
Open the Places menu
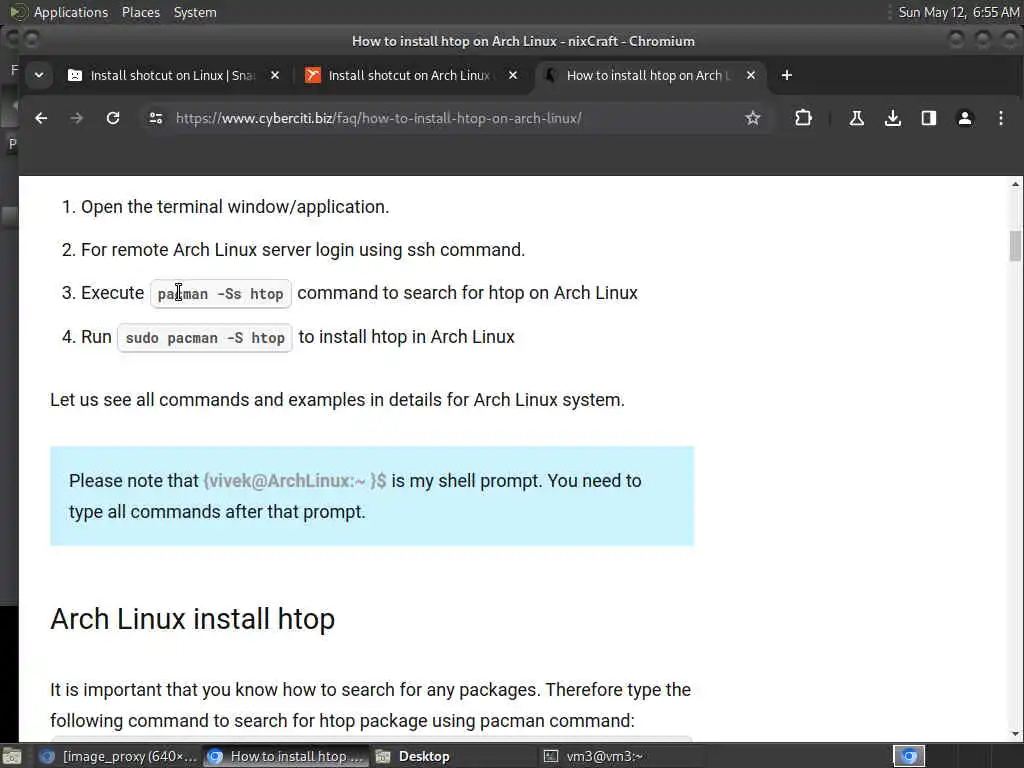pyautogui.click(x=141, y=12)
